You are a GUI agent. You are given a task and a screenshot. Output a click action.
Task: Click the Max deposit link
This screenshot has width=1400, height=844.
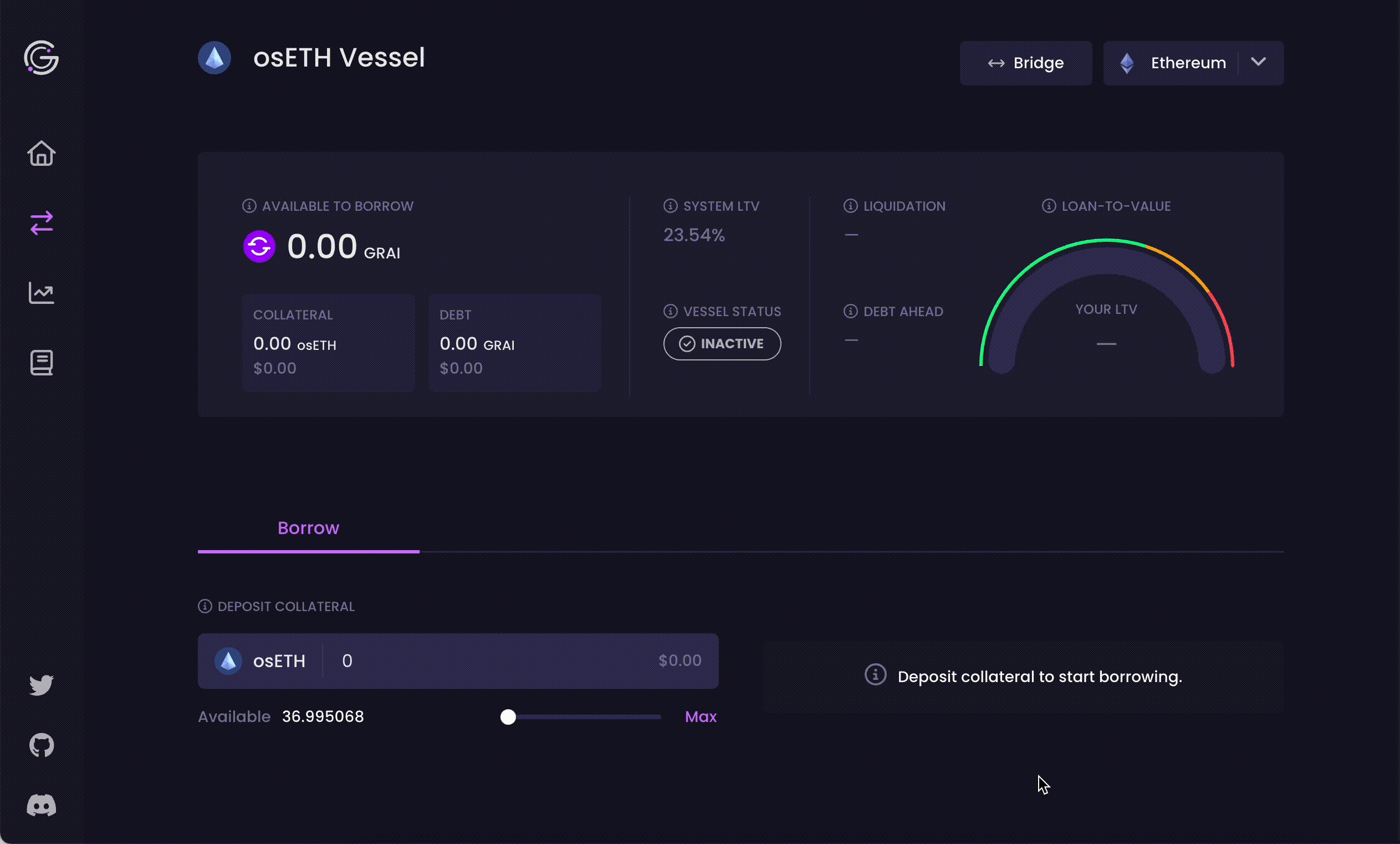click(x=701, y=716)
